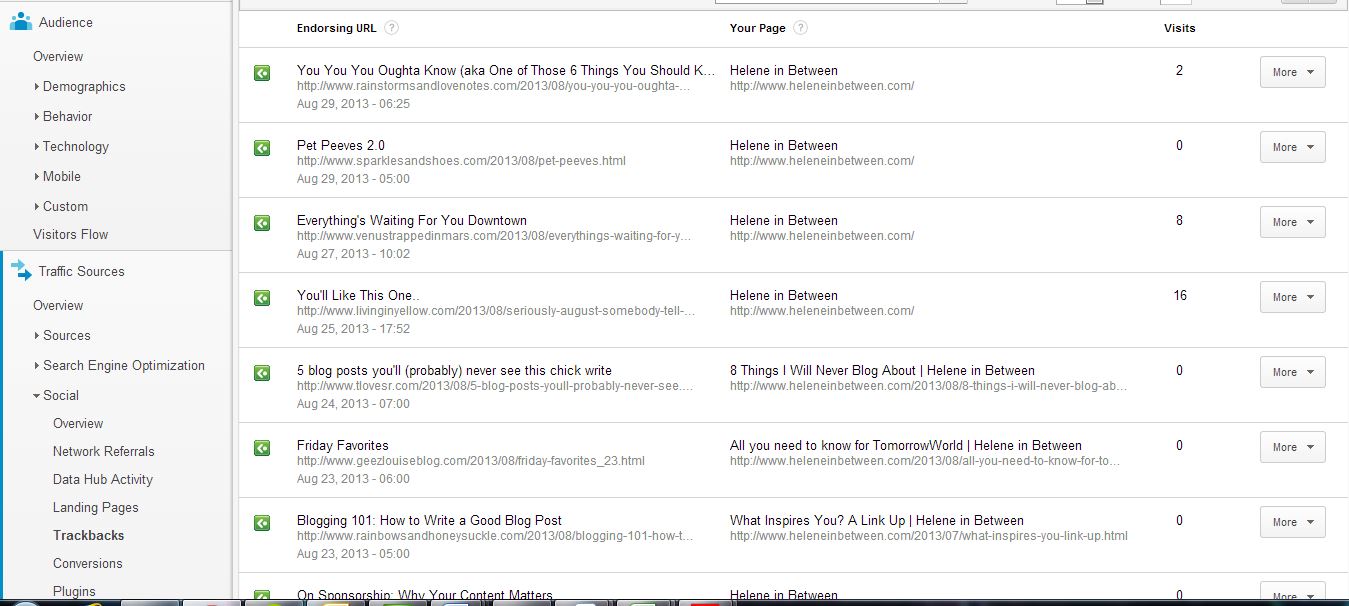Screen dimensions: 1349x606
Task: Expand the Mobile section
Action: [57, 177]
